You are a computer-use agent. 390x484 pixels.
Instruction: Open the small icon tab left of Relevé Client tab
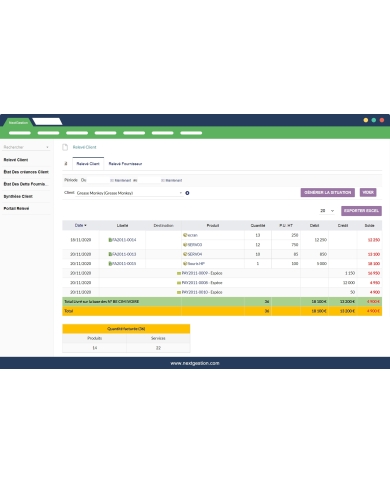click(66, 163)
